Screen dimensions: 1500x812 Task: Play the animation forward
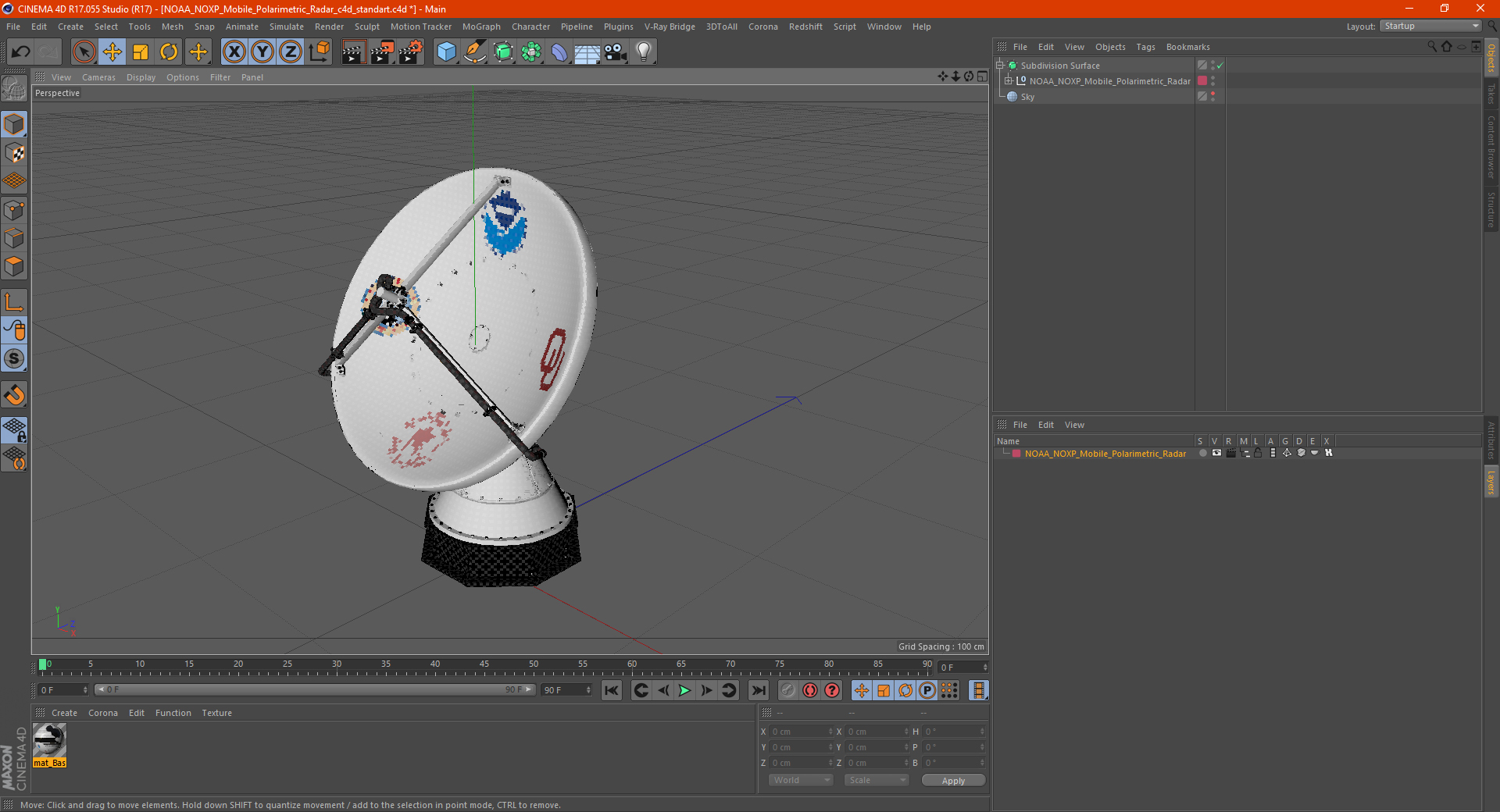click(x=684, y=690)
